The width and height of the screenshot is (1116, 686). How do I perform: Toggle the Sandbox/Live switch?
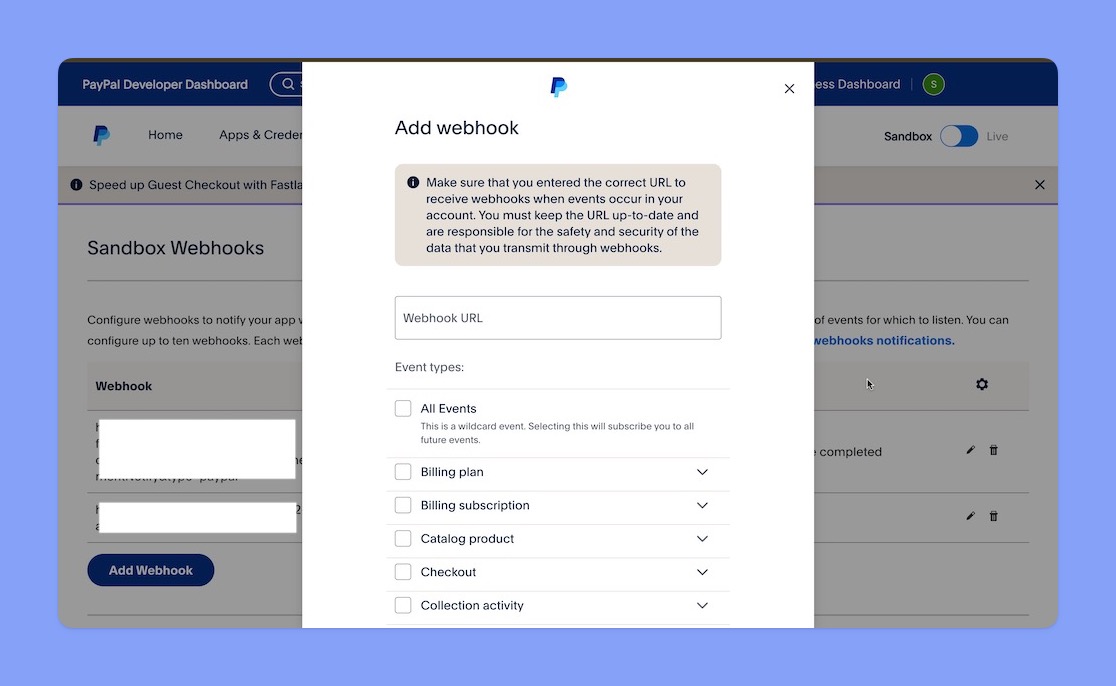pos(959,136)
